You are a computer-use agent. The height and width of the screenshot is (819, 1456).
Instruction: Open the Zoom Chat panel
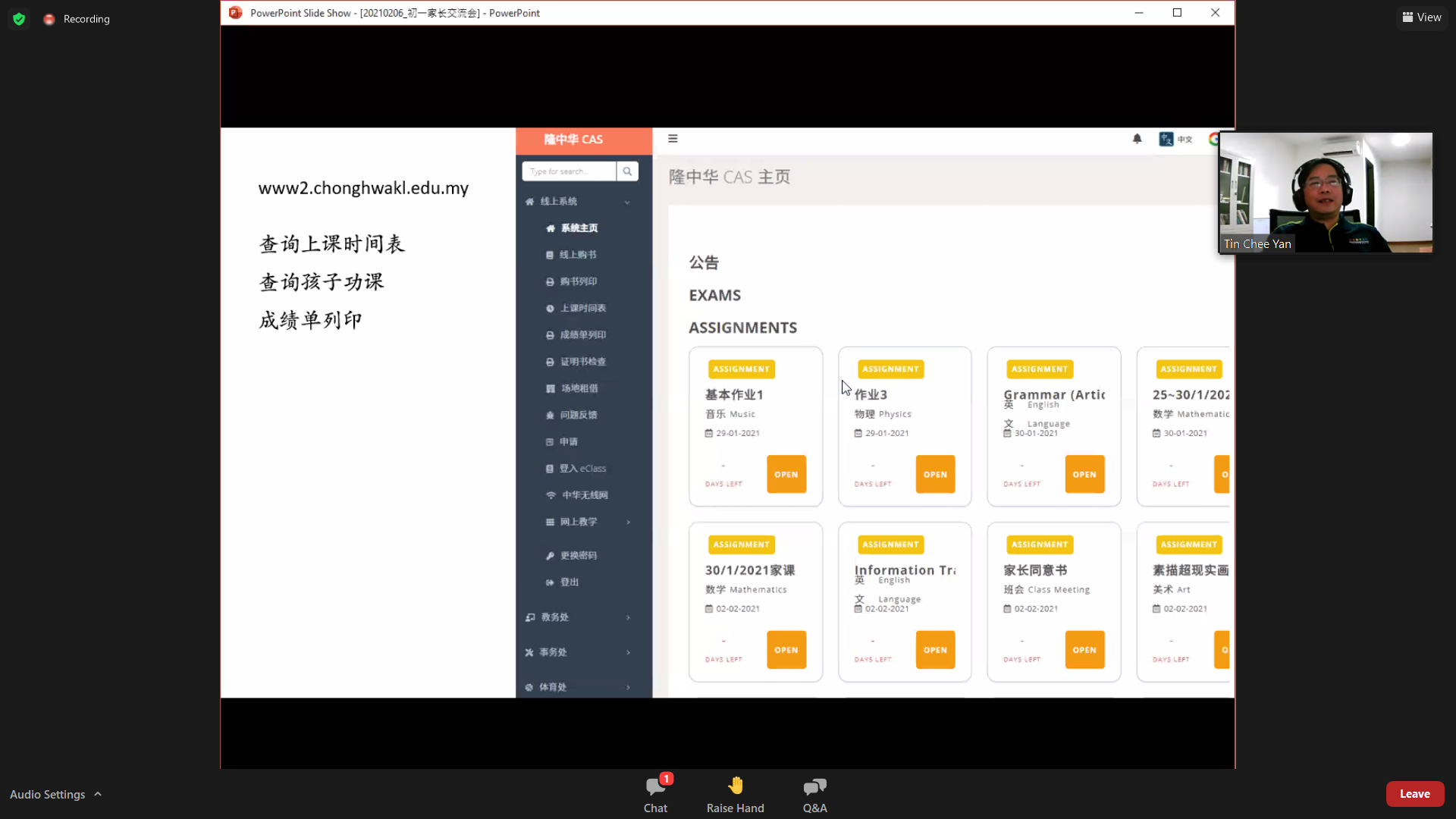point(655,794)
